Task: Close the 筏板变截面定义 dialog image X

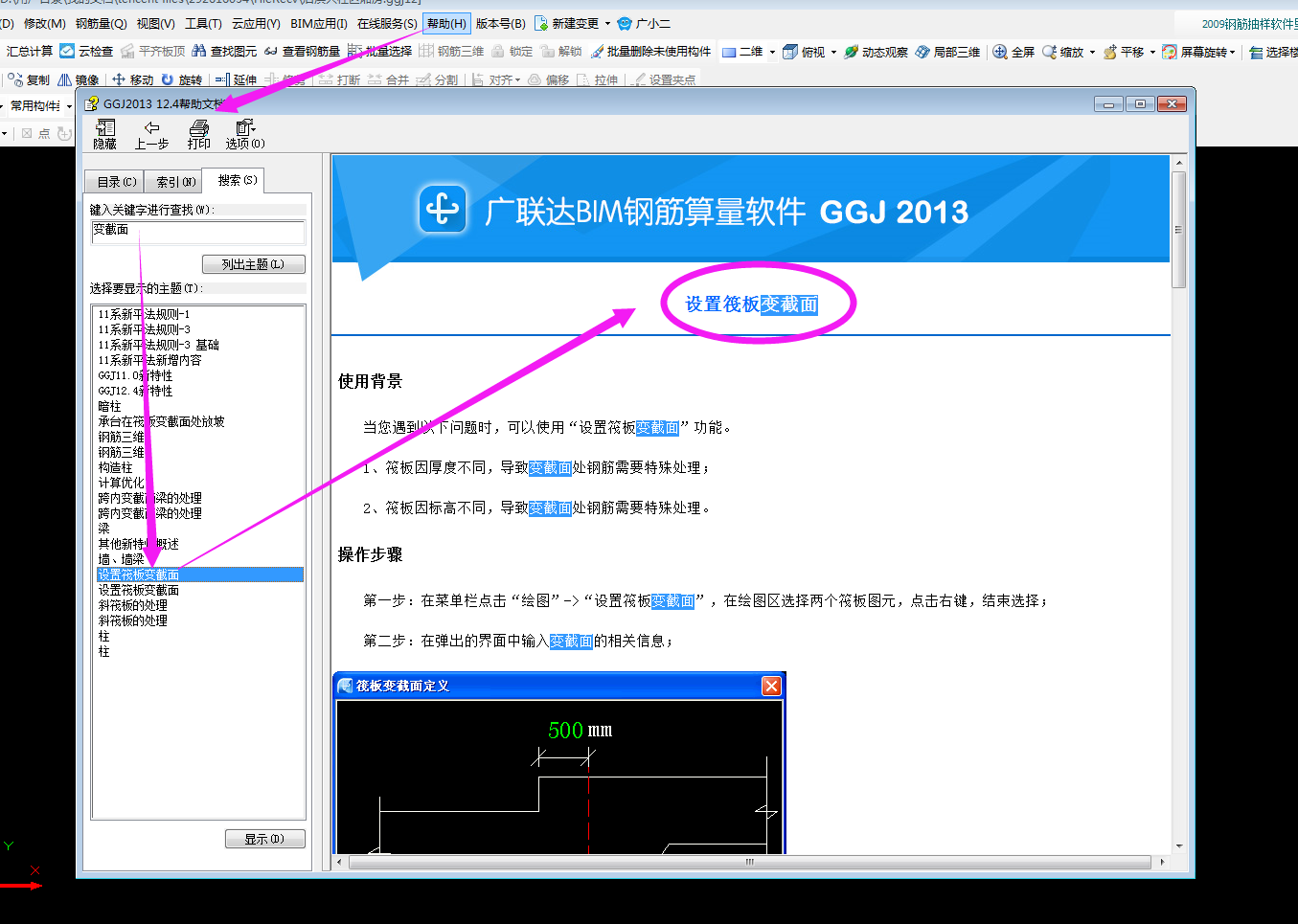Action: point(771,686)
